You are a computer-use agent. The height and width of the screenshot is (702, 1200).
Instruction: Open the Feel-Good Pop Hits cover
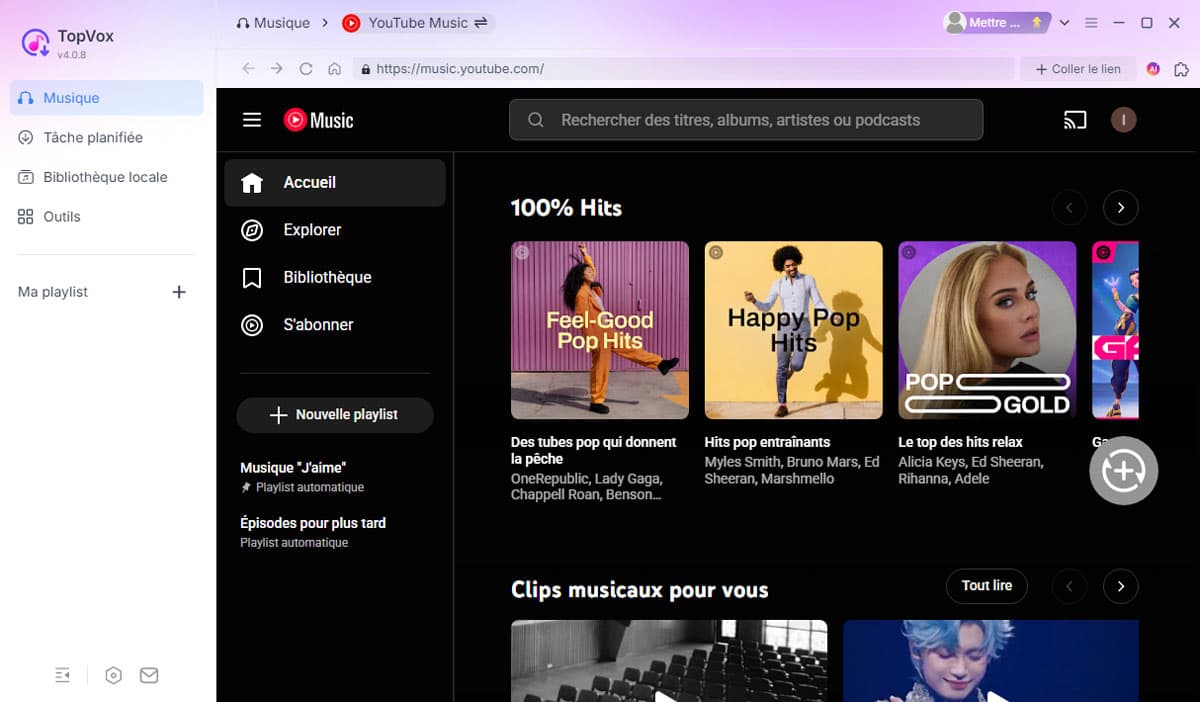(x=600, y=330)
